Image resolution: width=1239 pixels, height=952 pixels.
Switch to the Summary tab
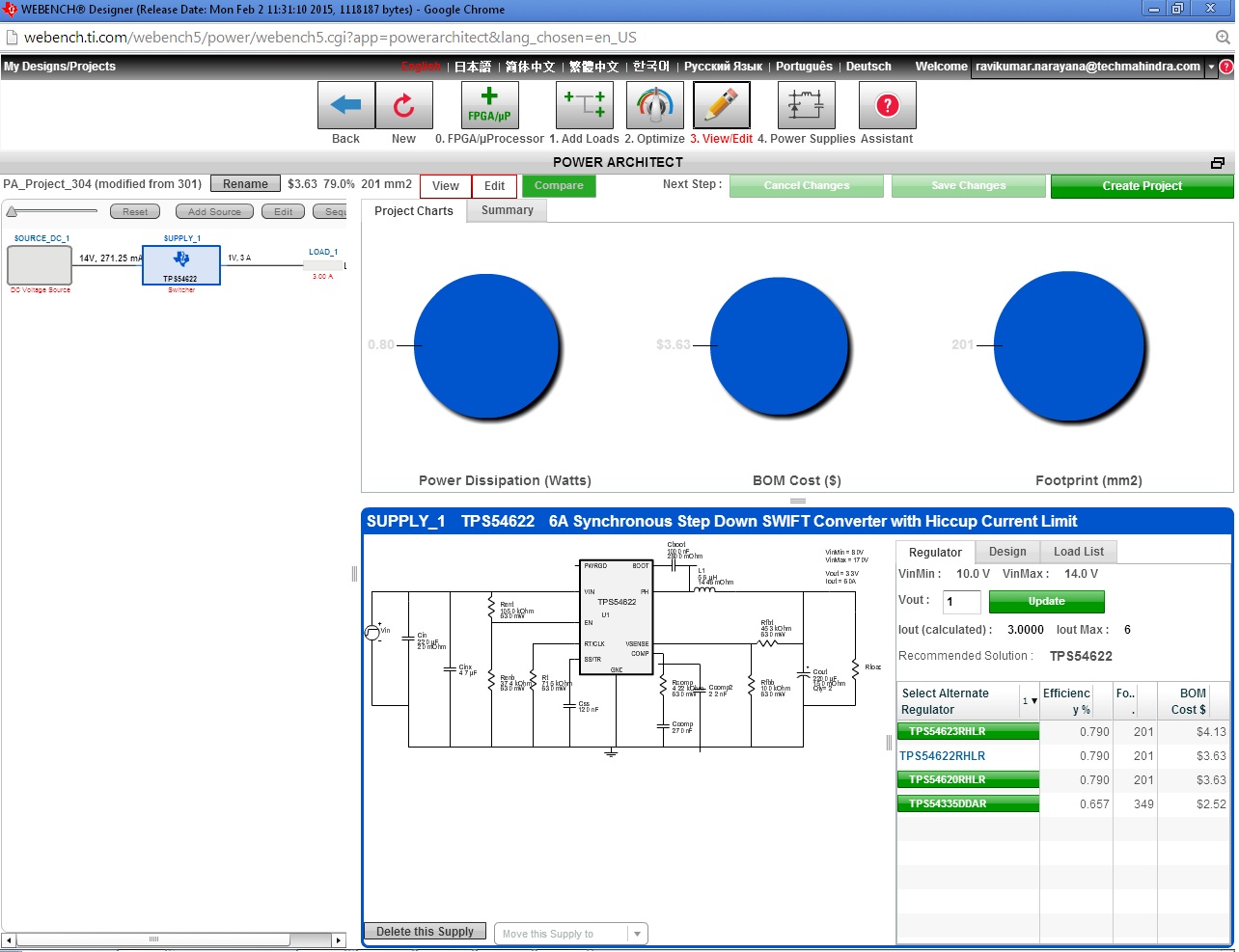[508, 210]
